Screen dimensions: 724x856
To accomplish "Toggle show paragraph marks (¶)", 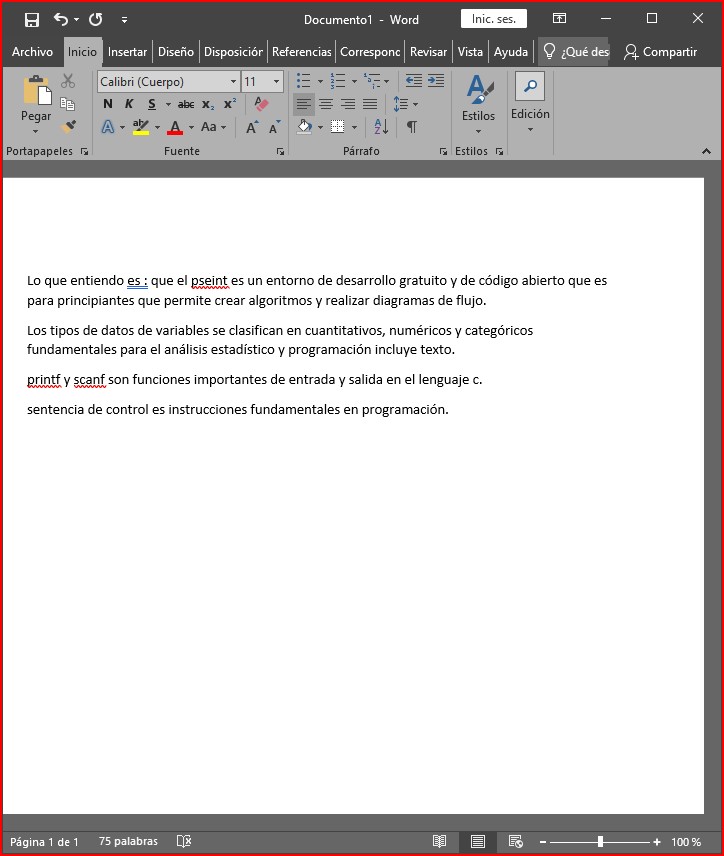I will [x=412, y=127].
